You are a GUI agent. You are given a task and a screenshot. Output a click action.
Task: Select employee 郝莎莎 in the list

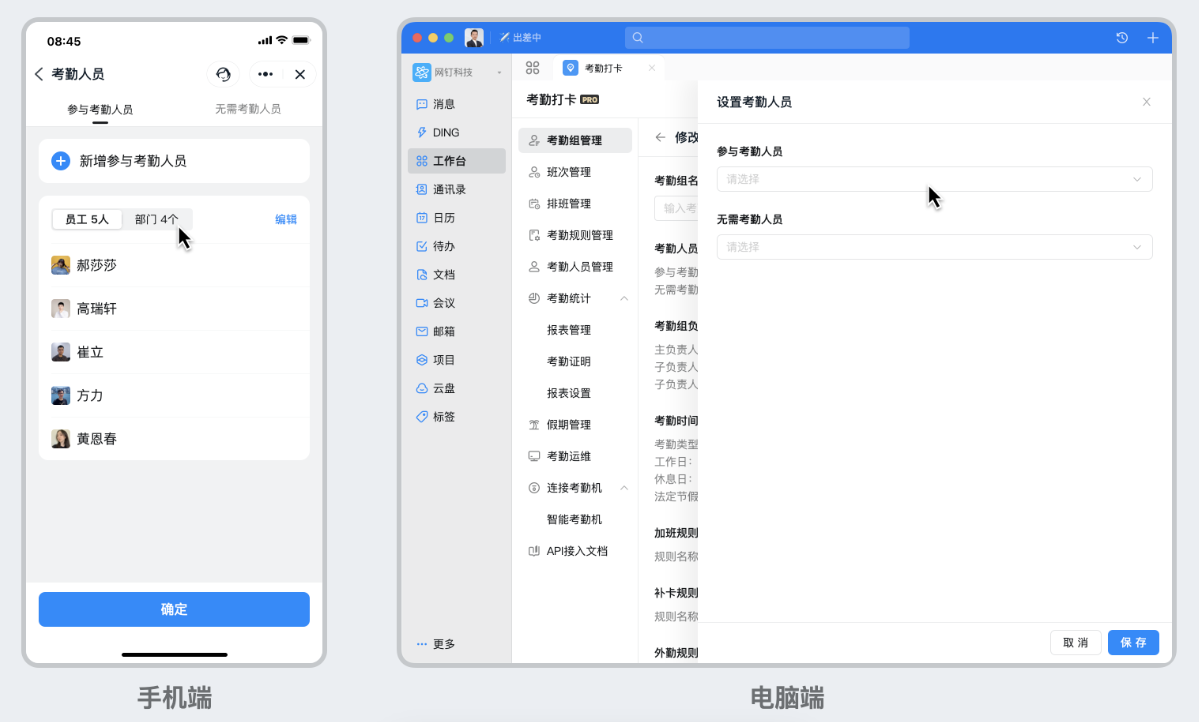[174, 265]
